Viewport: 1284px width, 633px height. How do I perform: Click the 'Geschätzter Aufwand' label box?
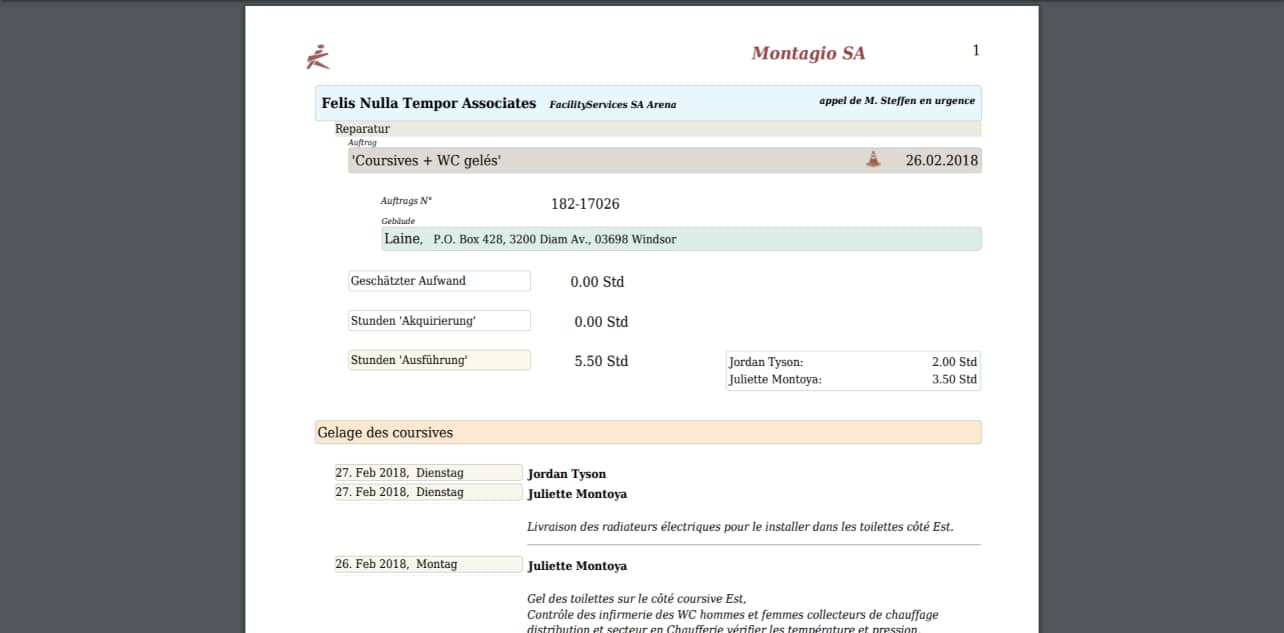438,281
